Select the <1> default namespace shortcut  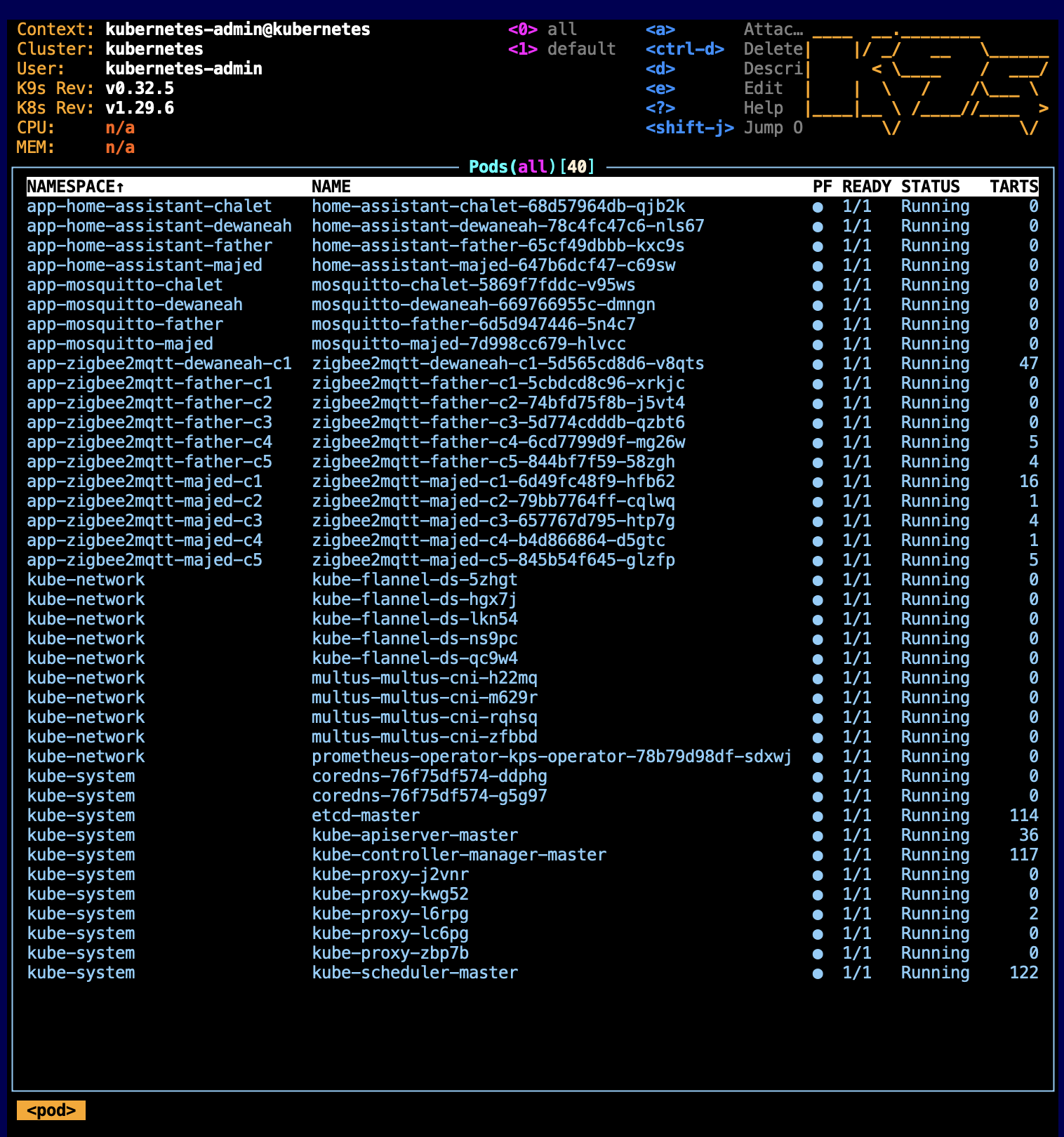(562, 49)
